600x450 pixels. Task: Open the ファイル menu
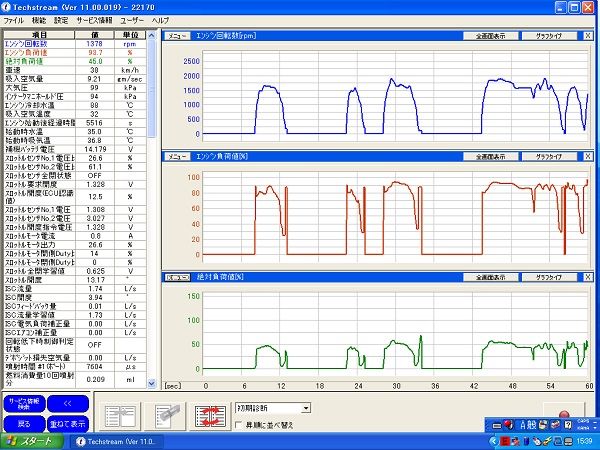click(13, 20)
